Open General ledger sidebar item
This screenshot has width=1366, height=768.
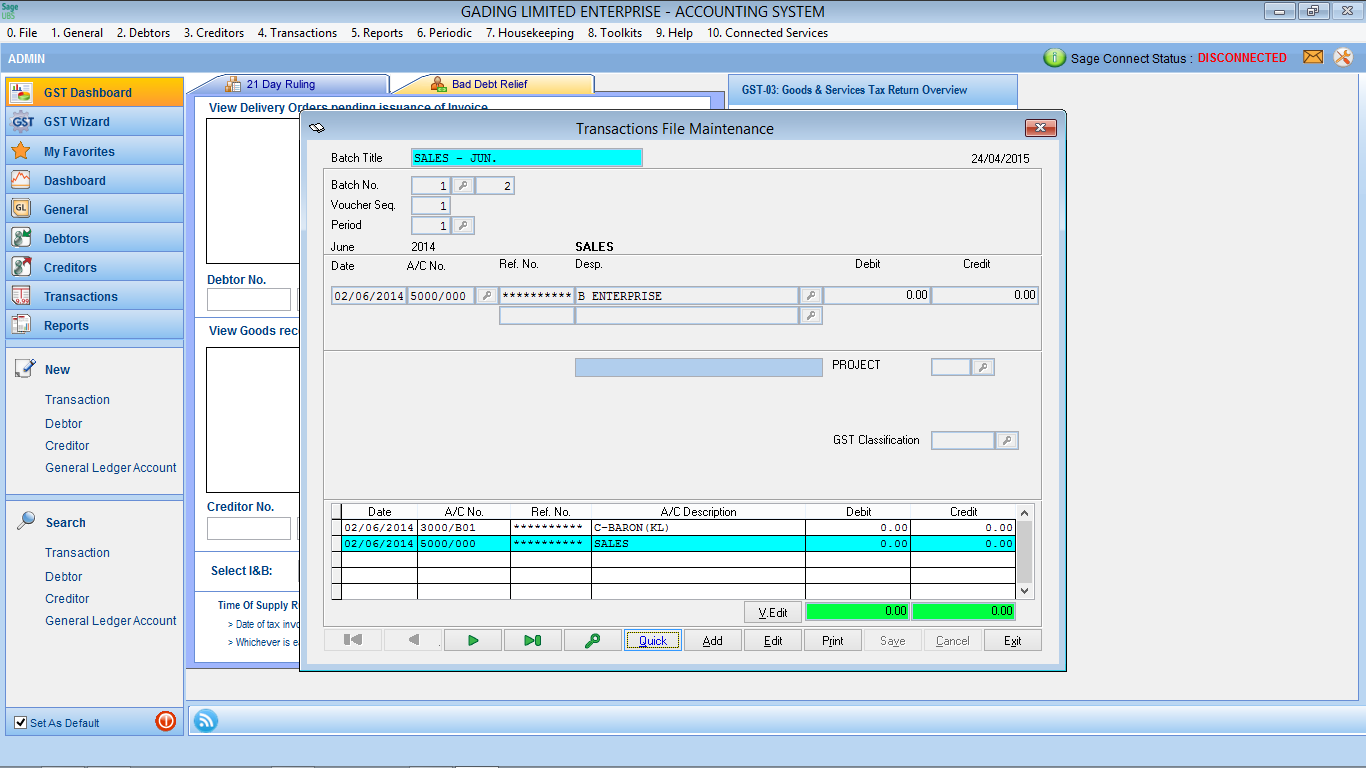click(95, 209)
